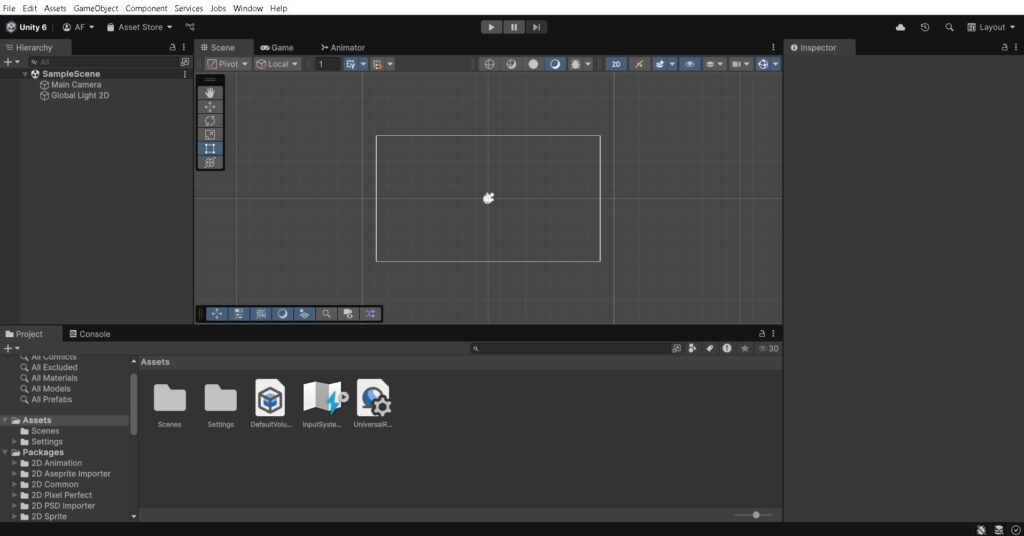Lock the Inspector panel

pyautogui.click(x=1004, y=48)
